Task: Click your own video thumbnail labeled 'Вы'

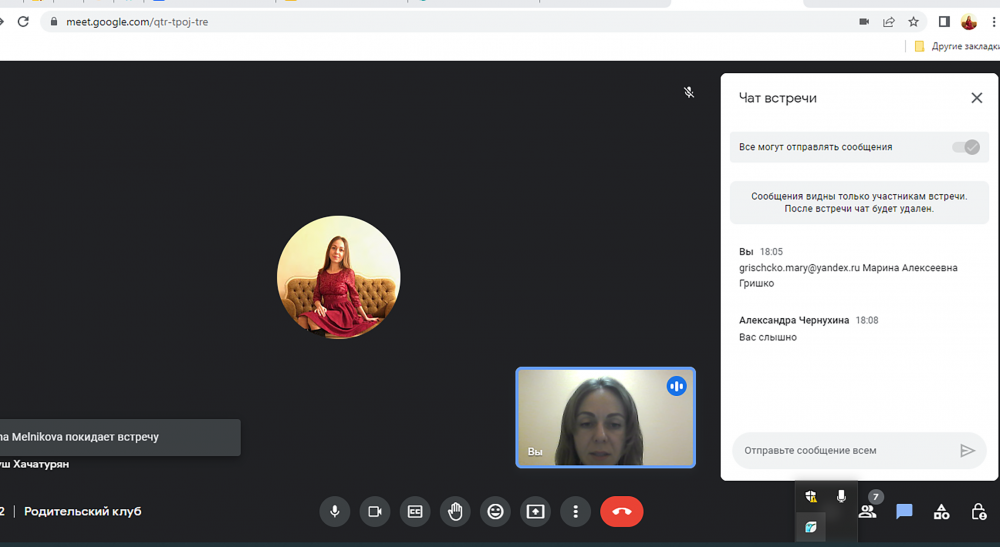Action: click(x=605, y=418)
